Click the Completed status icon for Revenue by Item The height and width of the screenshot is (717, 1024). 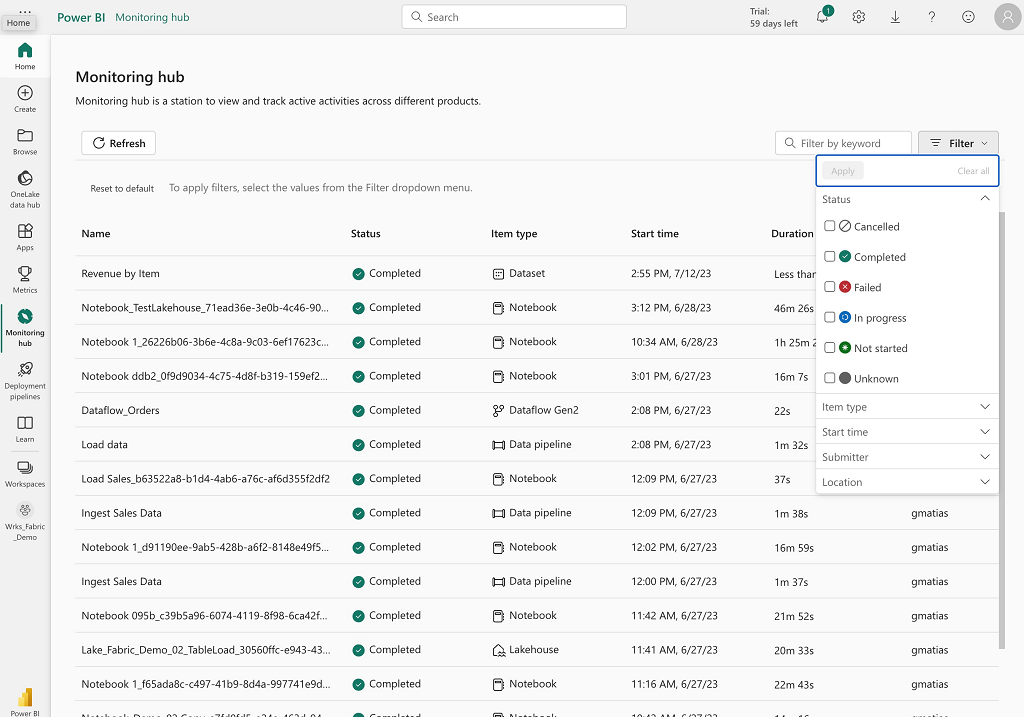(358, 274)
